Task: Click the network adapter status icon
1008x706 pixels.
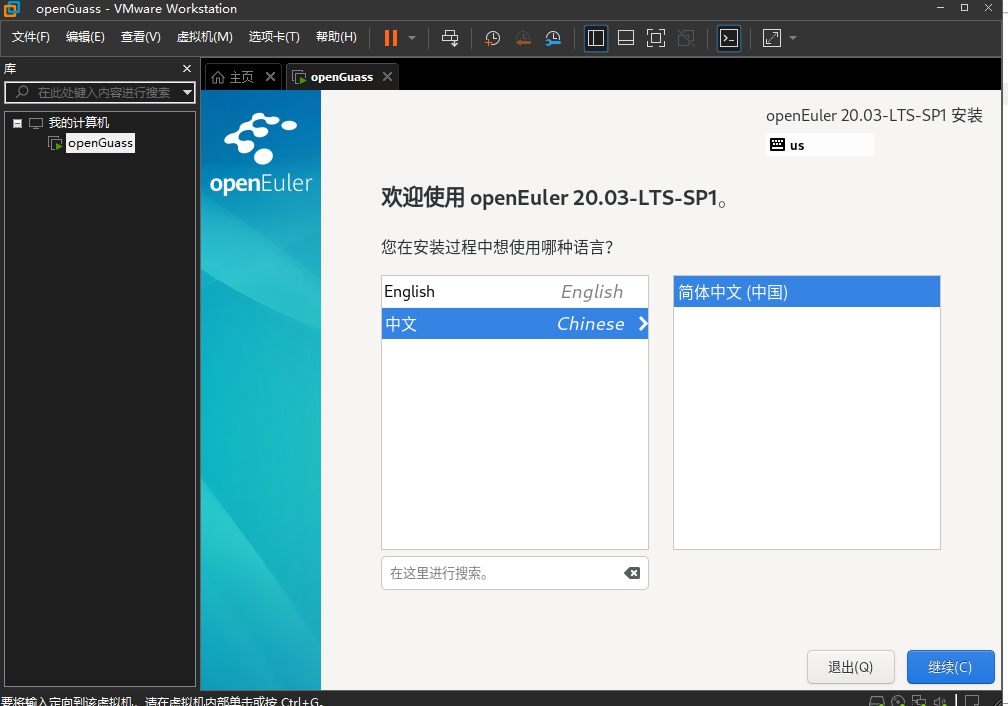Action: point(919,701)
